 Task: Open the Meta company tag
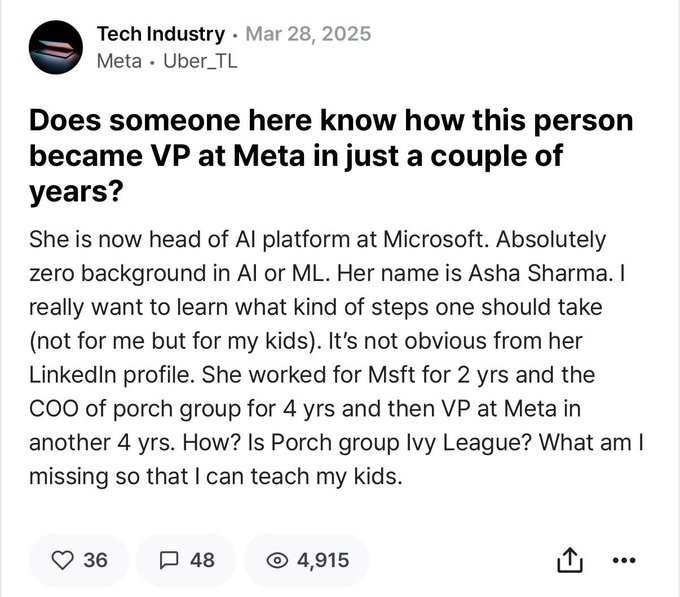point(118,59)
